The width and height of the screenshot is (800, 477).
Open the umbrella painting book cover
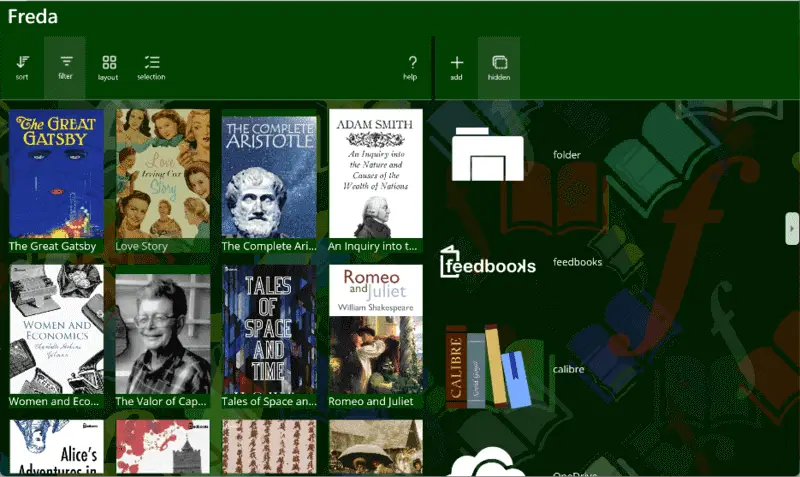pos(376,447)
